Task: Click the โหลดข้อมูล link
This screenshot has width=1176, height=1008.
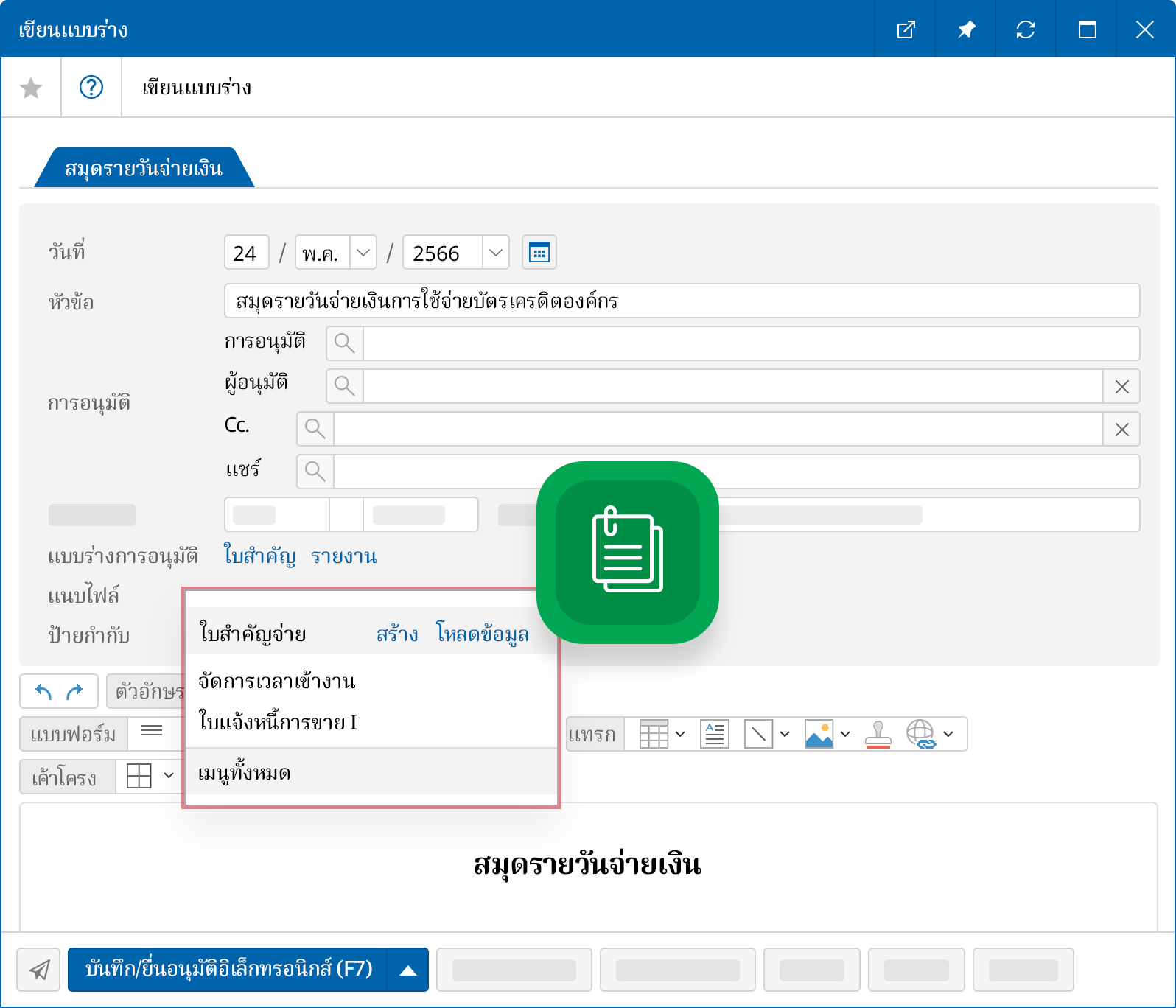Action: (483, 634)
